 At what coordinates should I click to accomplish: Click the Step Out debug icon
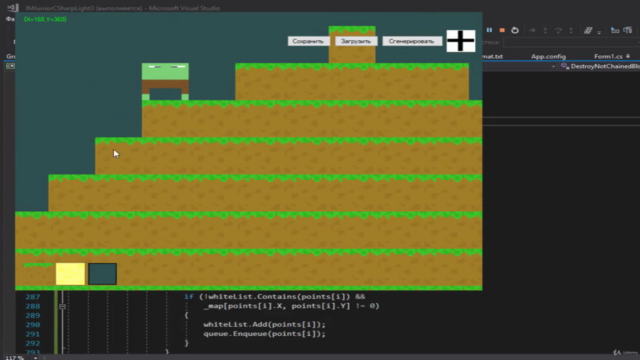click(x=571, y=30)
